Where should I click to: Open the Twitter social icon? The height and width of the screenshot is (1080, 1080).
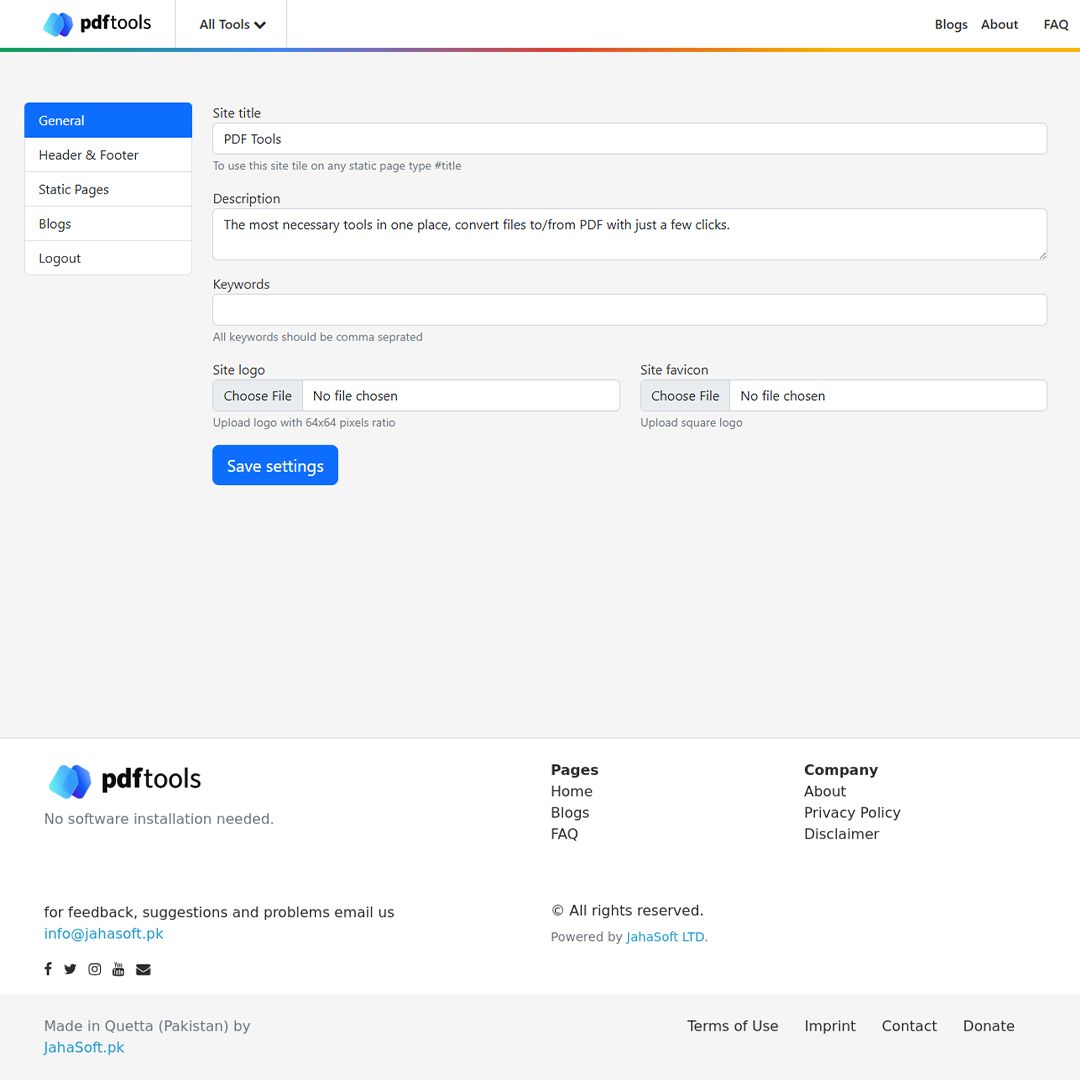click(70, 969)
